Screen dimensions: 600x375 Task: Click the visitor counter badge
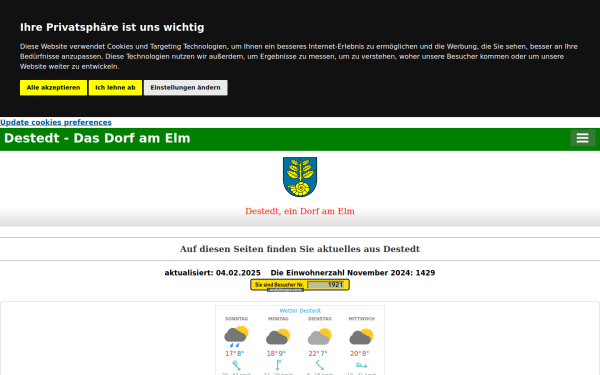pos(300,285)
